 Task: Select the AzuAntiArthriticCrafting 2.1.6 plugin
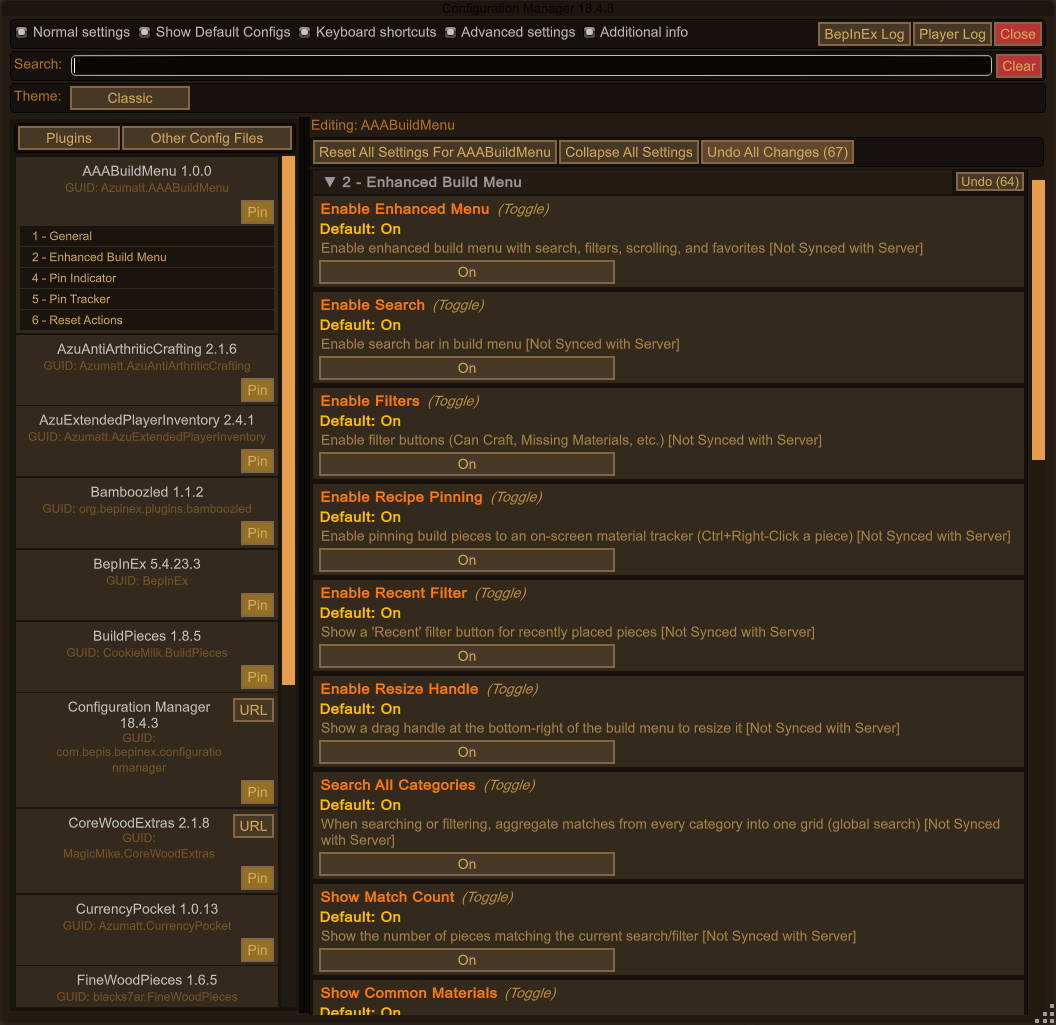(x=147, y=349)
